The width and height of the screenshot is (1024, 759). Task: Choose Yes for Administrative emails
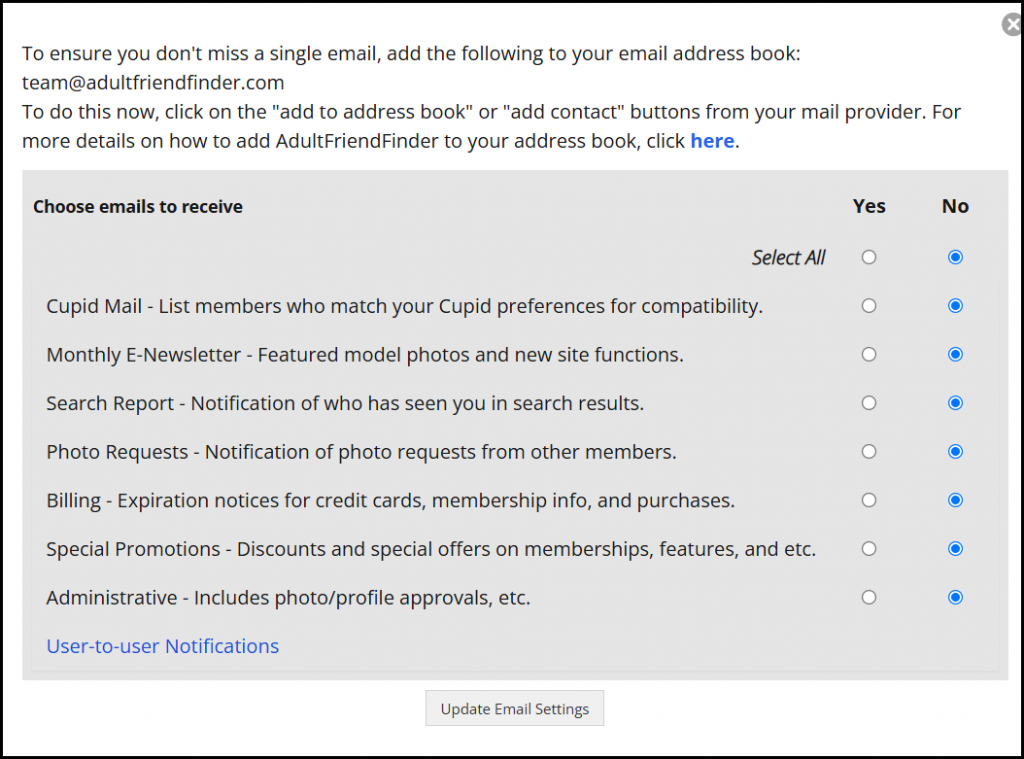[869, 598]
